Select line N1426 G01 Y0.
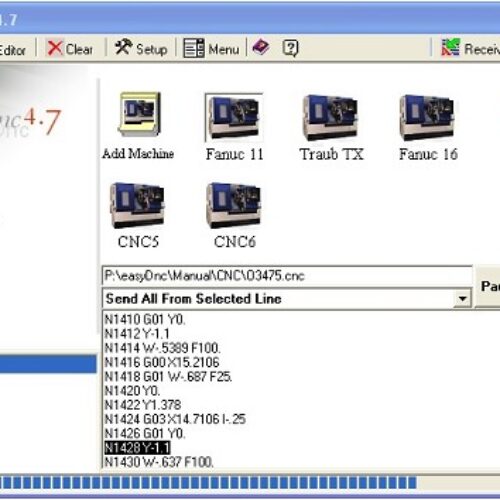The height and width of the screenshot is (500, 500). click(x=145, y=433)
